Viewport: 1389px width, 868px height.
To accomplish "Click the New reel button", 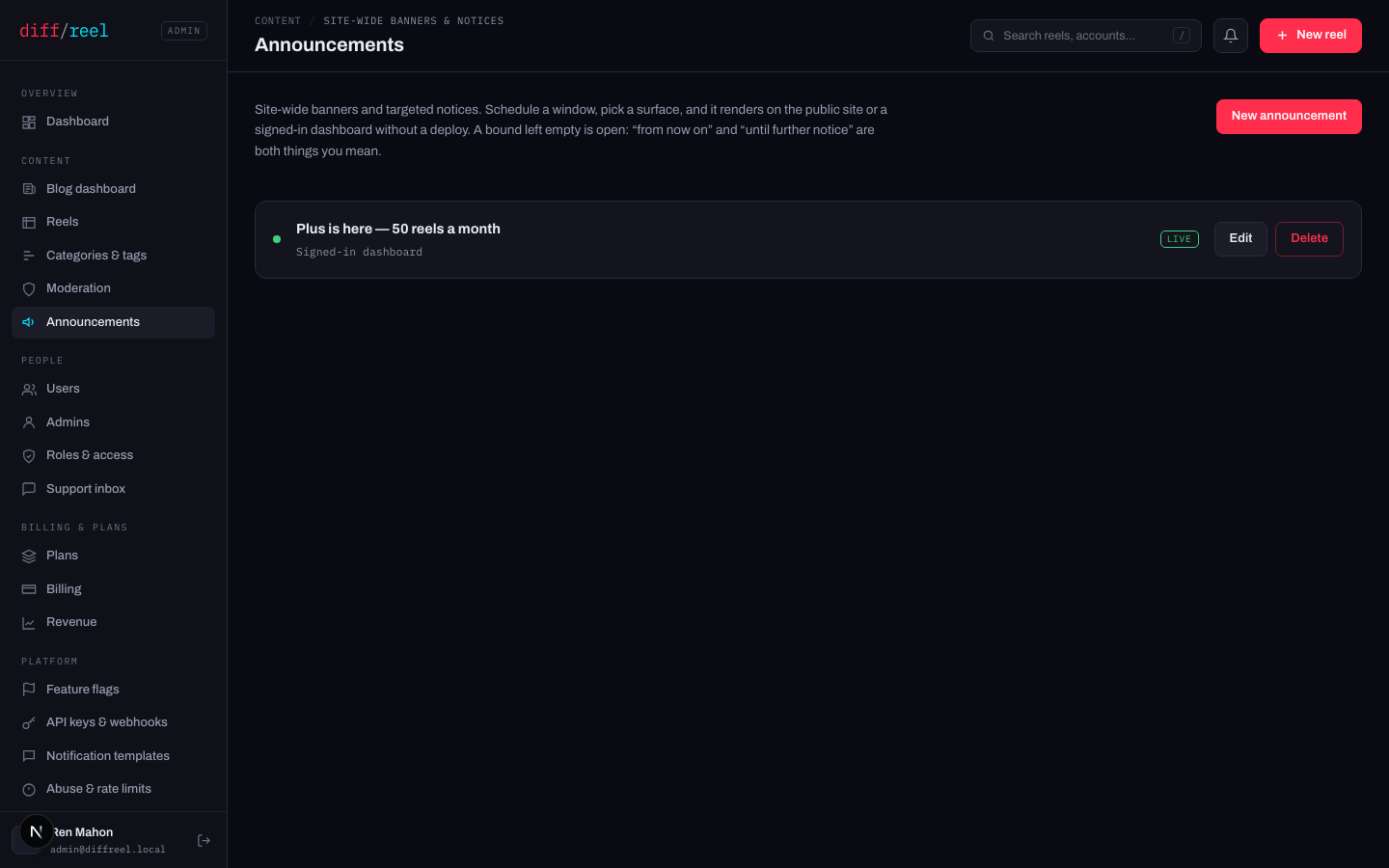I will 1311,36.
